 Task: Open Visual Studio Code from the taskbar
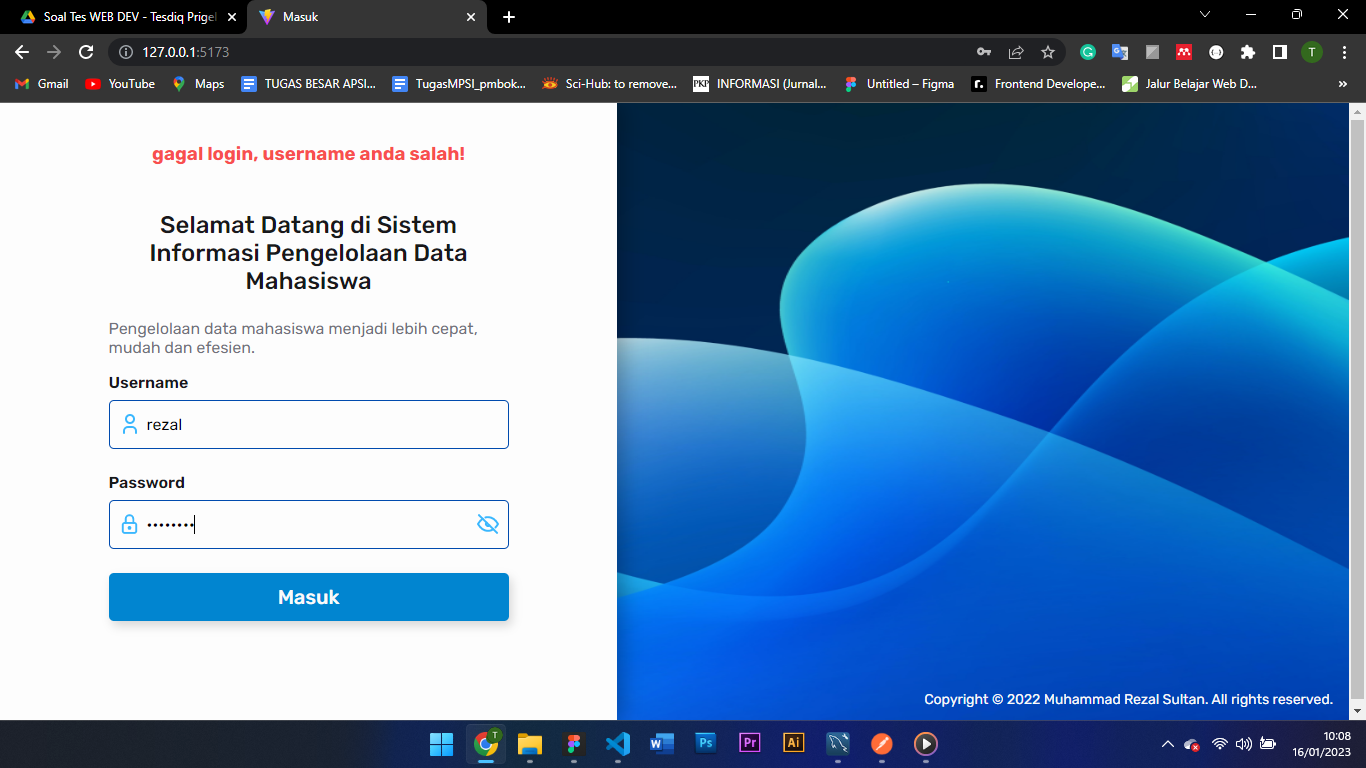pyautogui.click(x=617, y=744)
